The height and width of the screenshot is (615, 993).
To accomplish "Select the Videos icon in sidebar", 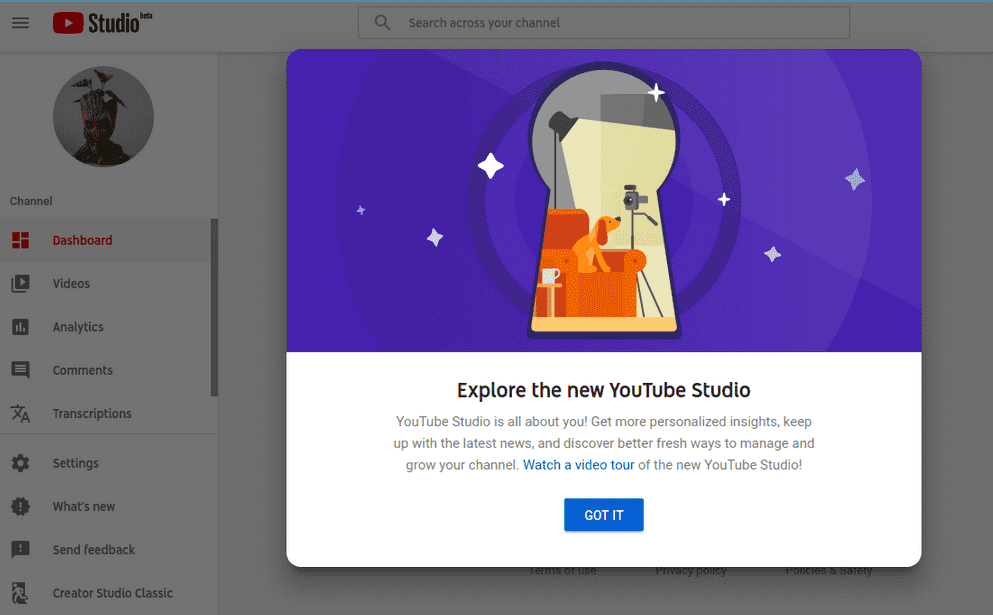I will 21,283.
